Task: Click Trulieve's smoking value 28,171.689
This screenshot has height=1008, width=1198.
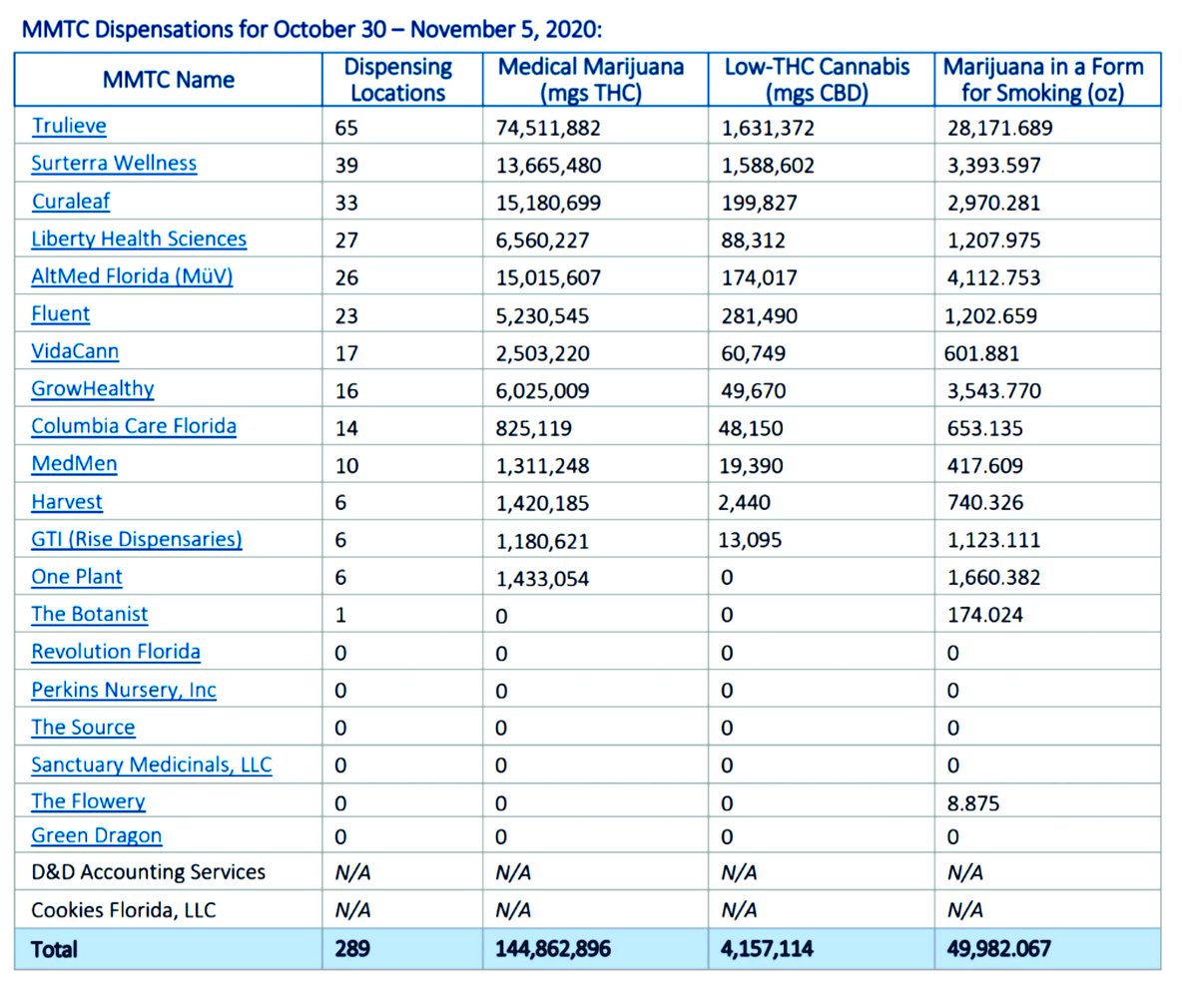Action: point(999,128)
